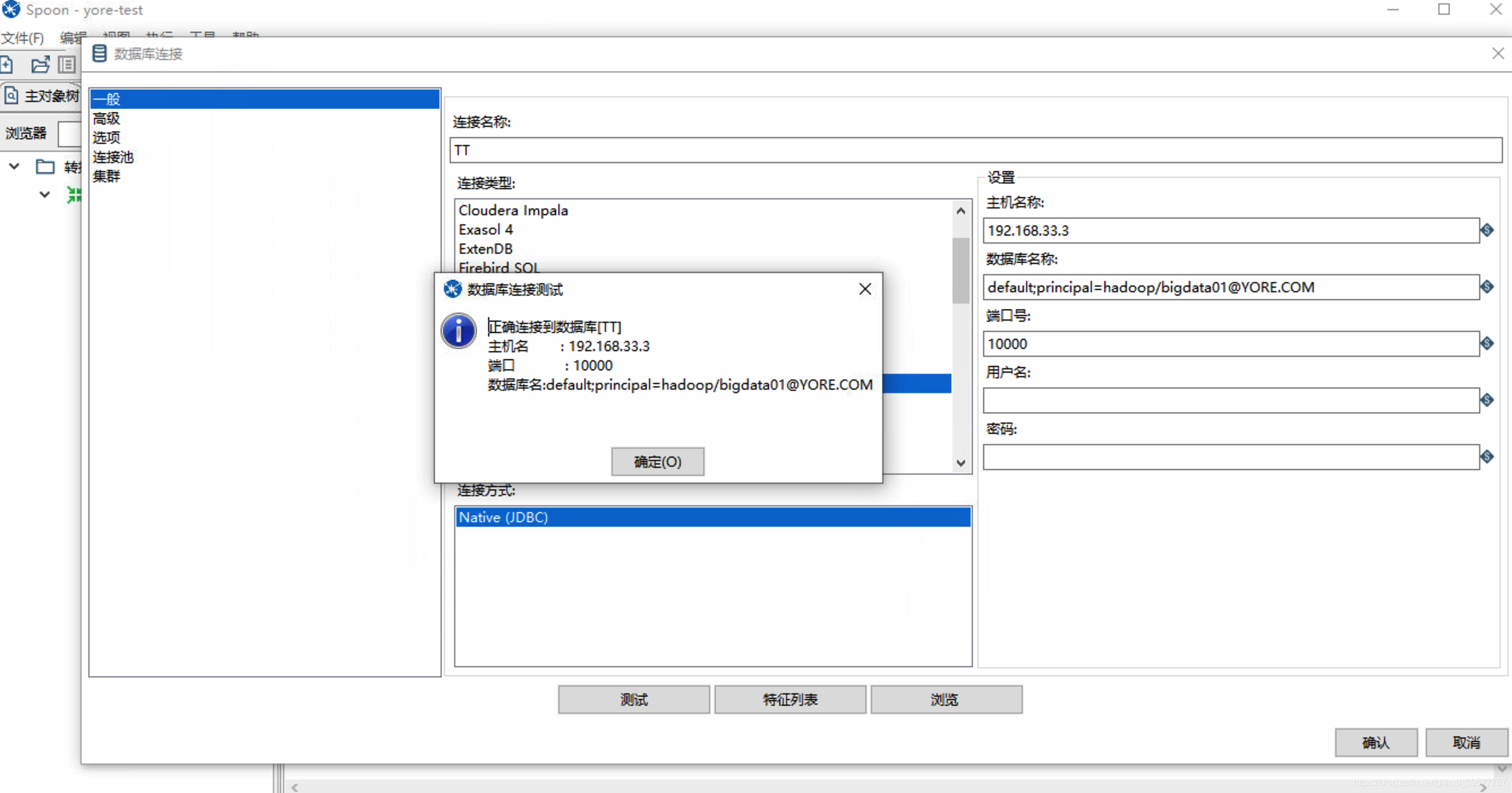Maximize the Spoon main window
The height and width of the screenshot is (793, 1512).
click(1444, 10)
